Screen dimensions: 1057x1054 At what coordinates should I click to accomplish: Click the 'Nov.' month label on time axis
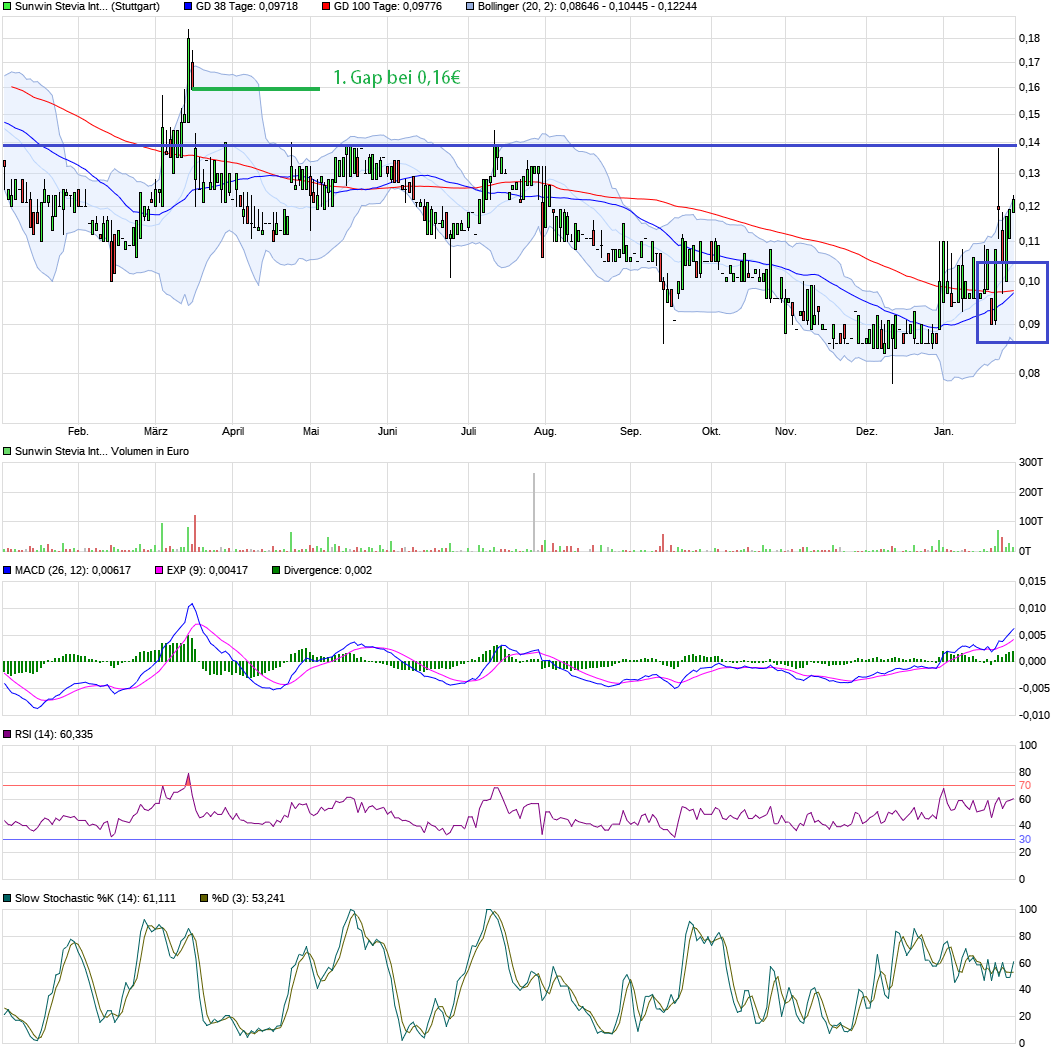[785, 431]
